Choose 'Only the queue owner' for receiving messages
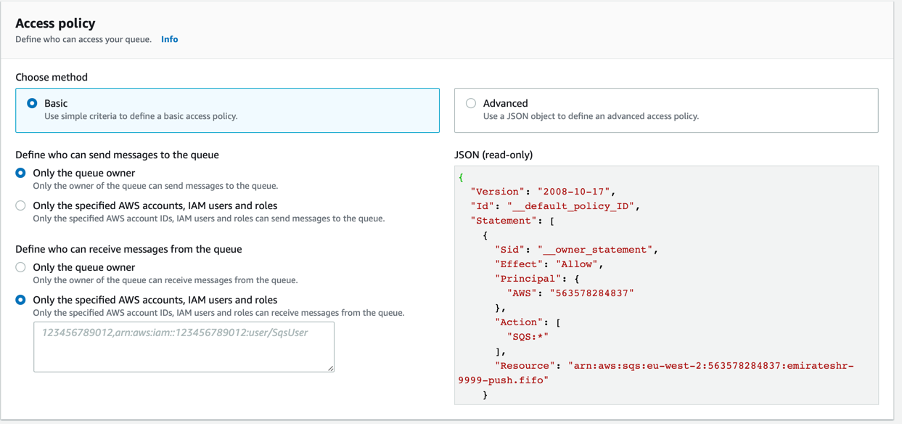This screenshot has height=424, width=902. point(22,267)
